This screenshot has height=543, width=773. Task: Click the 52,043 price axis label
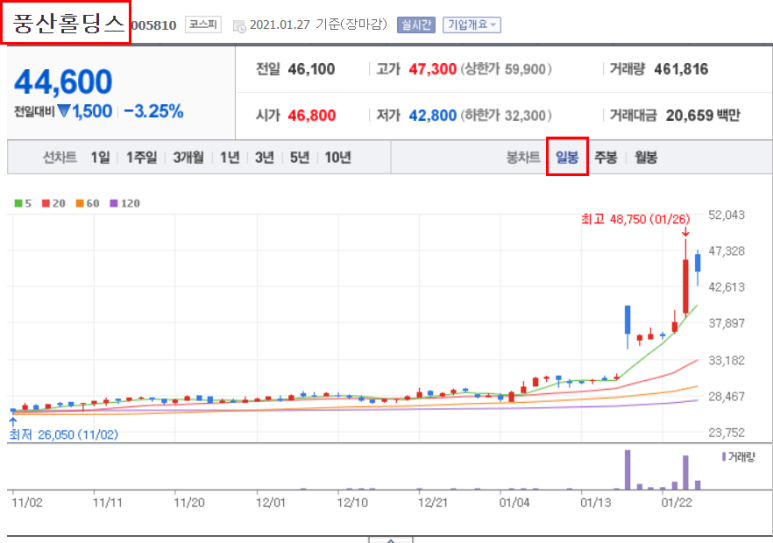pos(726,215)
